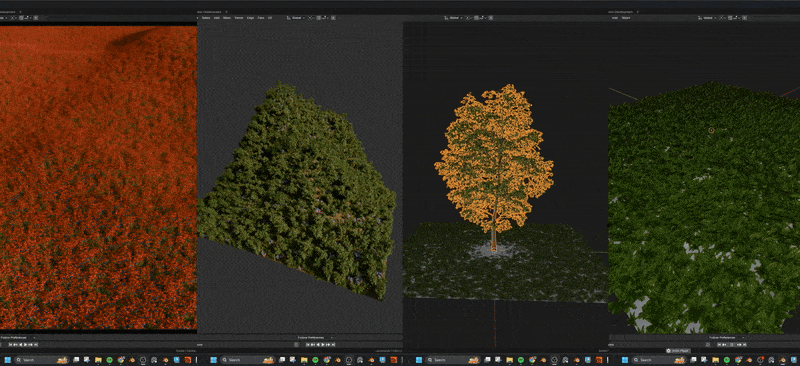The height and width of the screenshot is (366, 800).
Task: Toggle proportional editing in tree window header
Action: click(491, 17)
